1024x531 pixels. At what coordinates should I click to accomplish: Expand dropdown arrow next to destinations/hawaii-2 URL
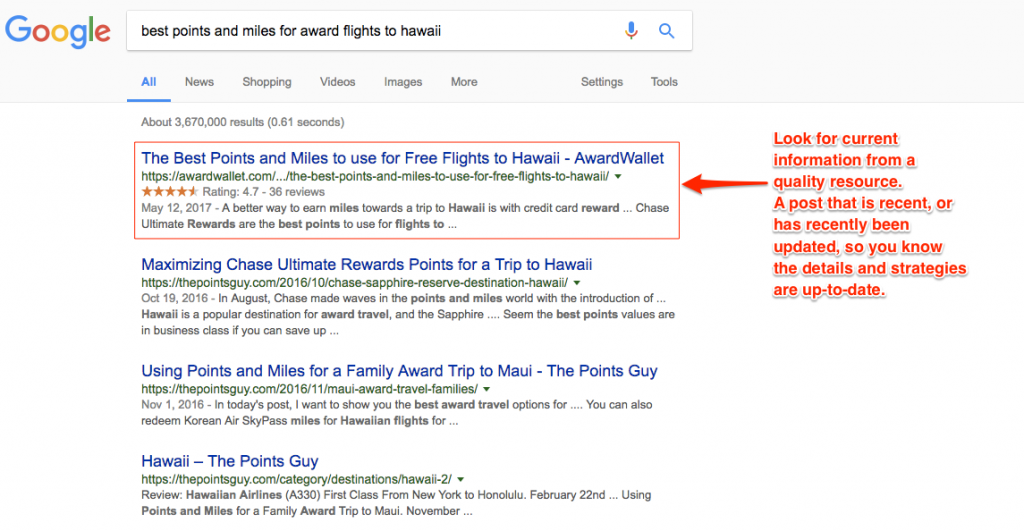click(x=460, y=479)
